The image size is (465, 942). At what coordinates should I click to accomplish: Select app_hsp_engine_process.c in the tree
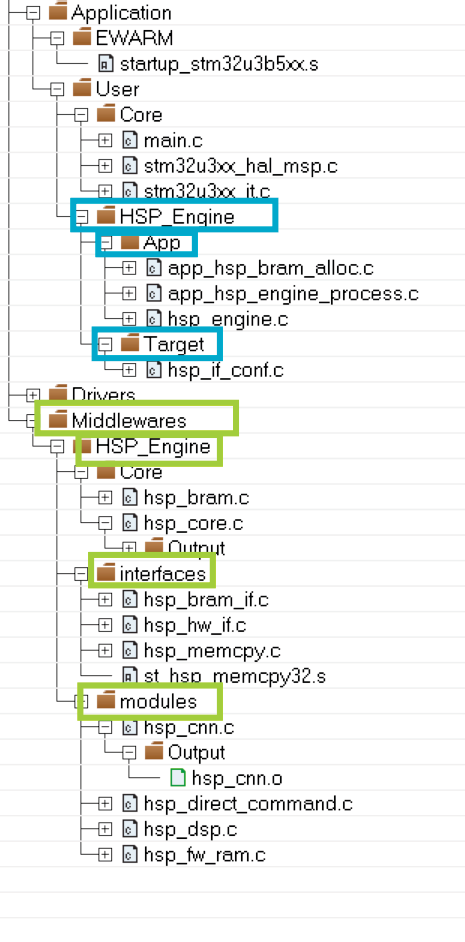pyautogui.click(x=293, y=294)
